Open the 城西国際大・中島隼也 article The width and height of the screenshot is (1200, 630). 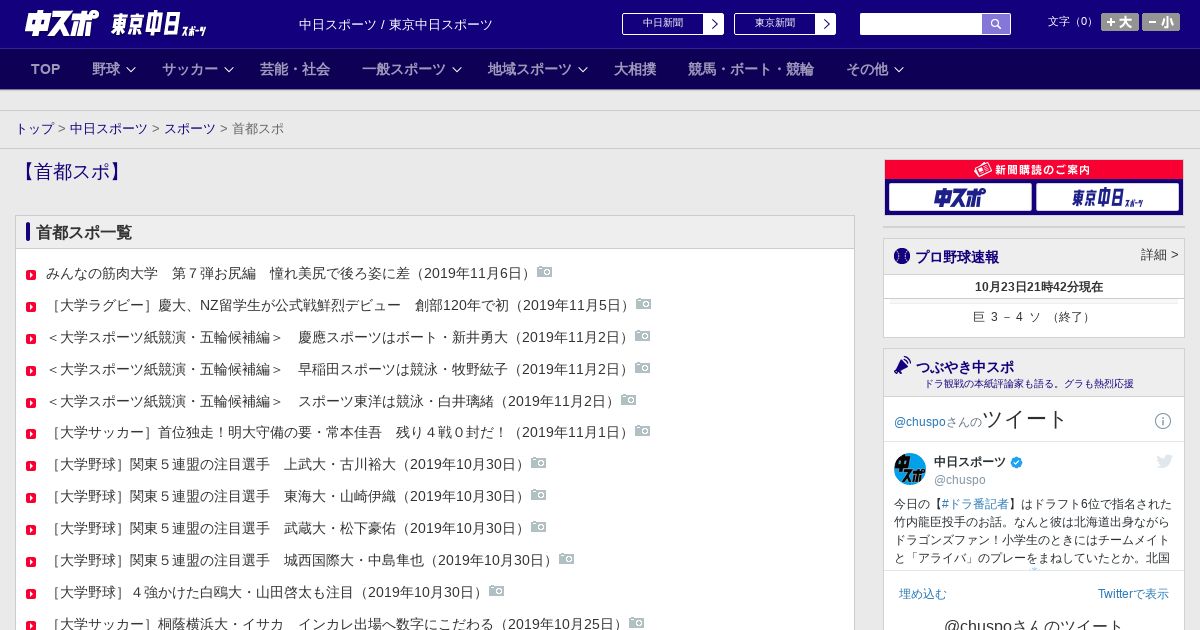click(x=301, y=560)
